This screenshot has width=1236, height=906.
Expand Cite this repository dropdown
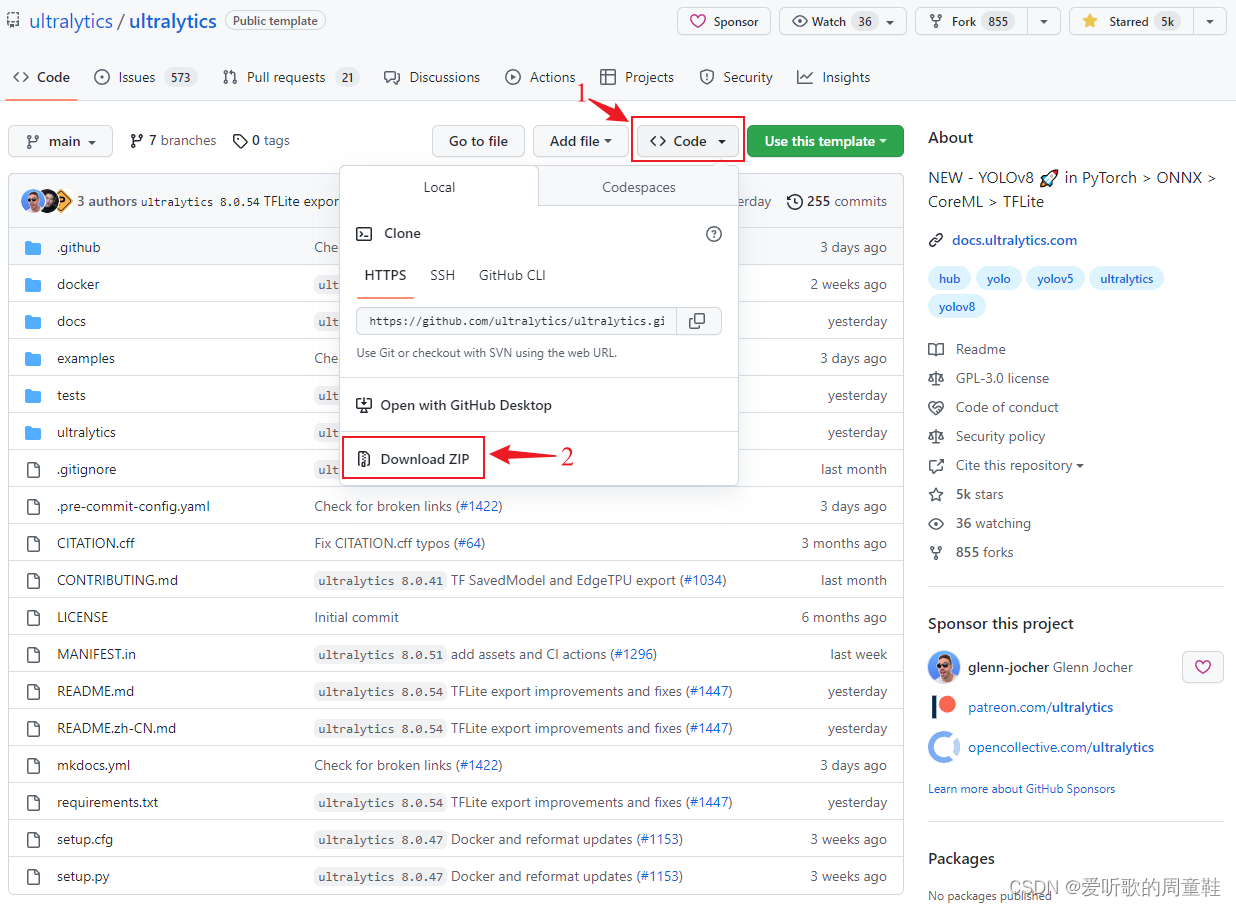(1019, 465)
